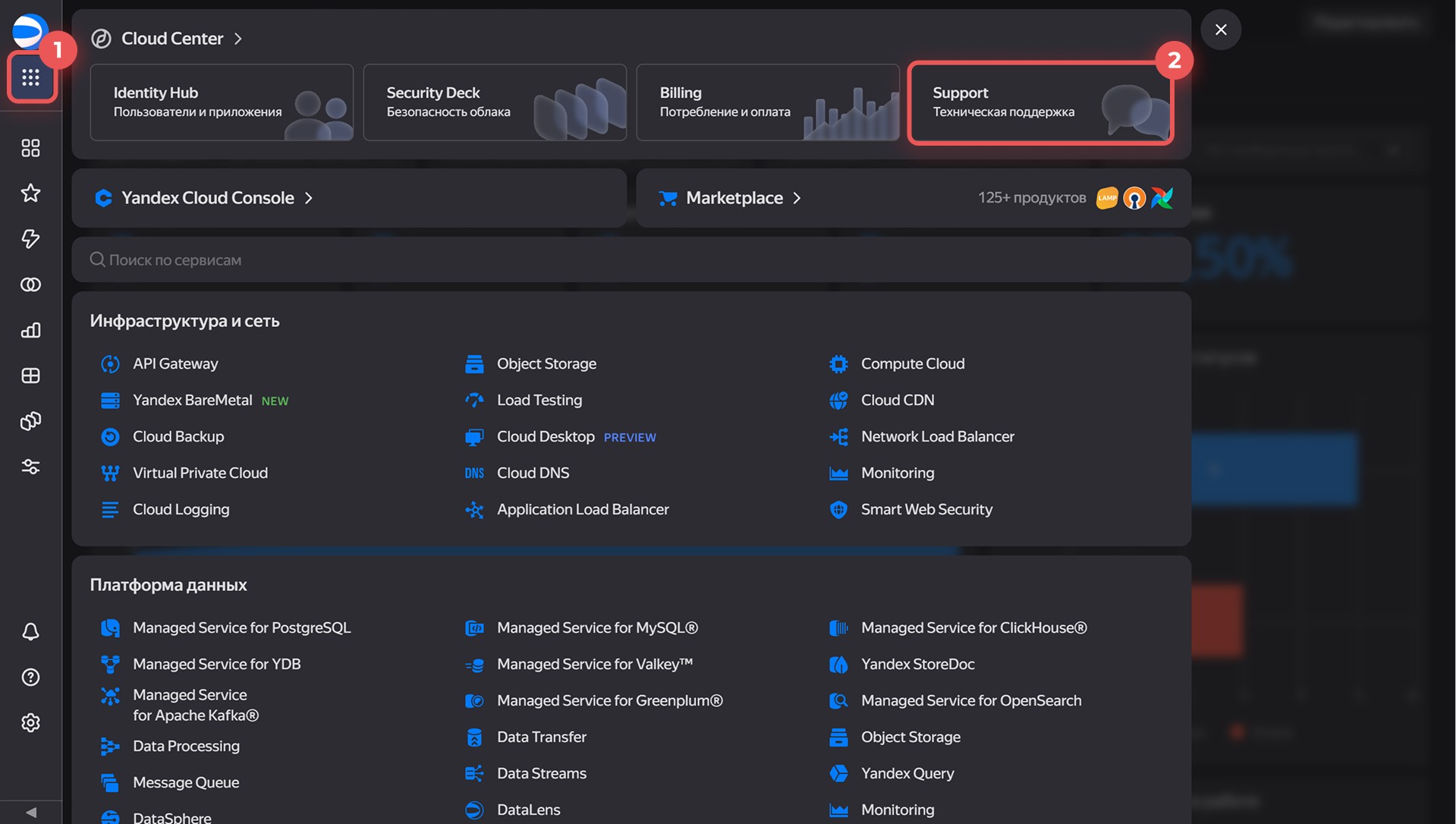Open Managed Service for Valkey
Screen dimensions: 1456x824
pos(595,664)
